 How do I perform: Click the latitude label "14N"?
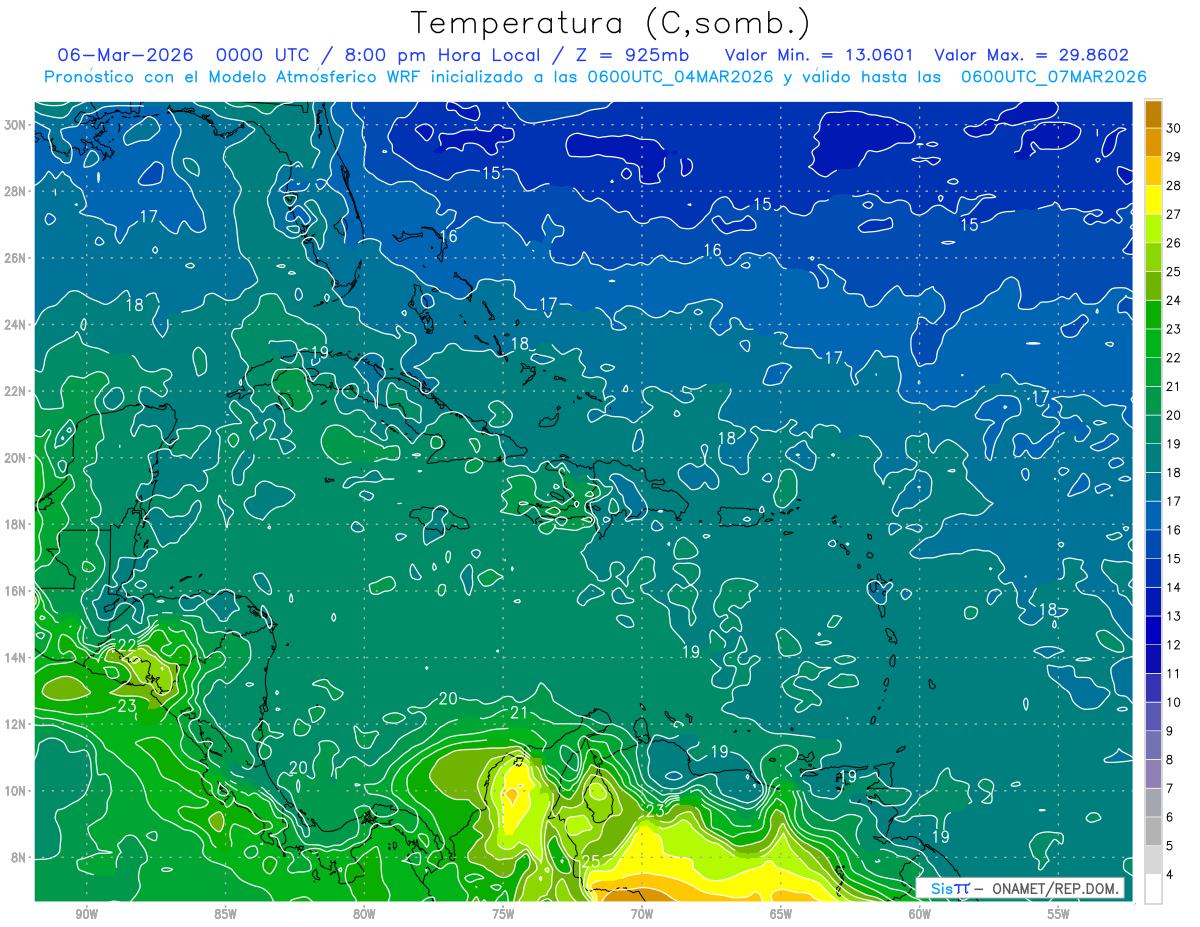15,658
